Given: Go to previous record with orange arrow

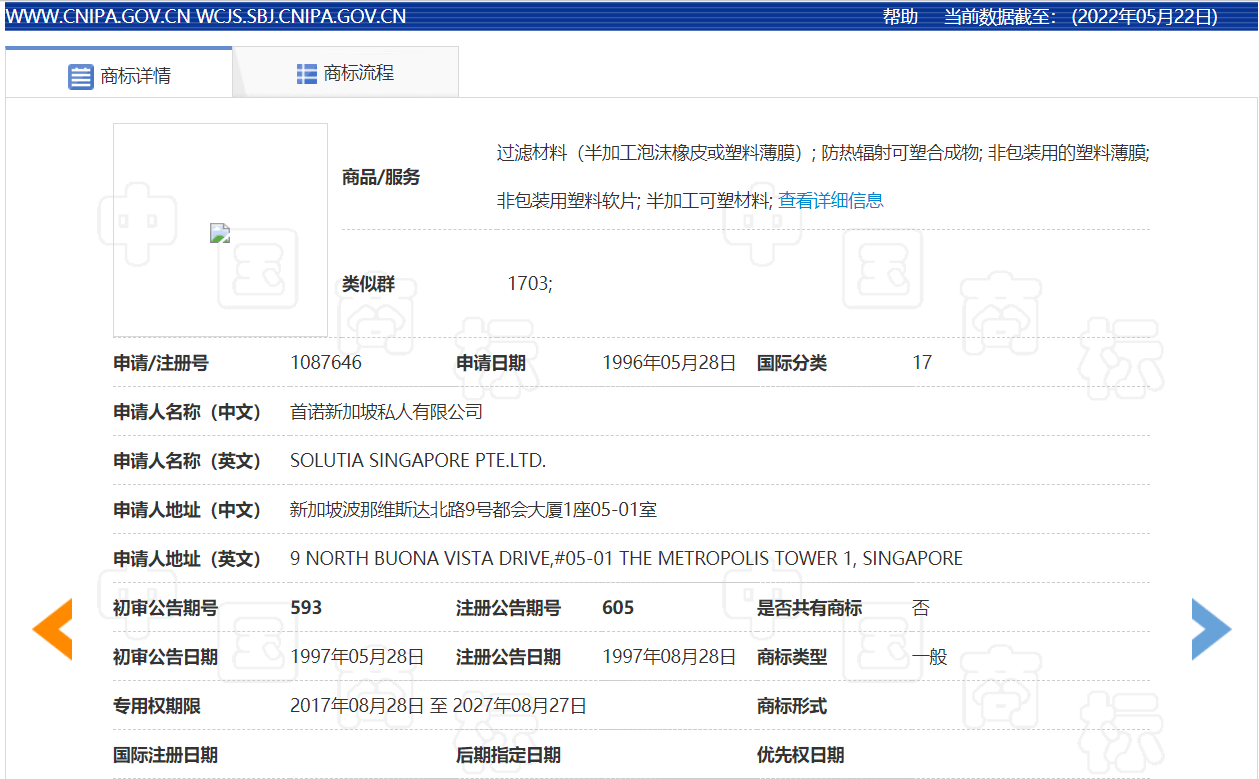Looking at the screenshot, I should pyautogui.click(x=52, y=629).
